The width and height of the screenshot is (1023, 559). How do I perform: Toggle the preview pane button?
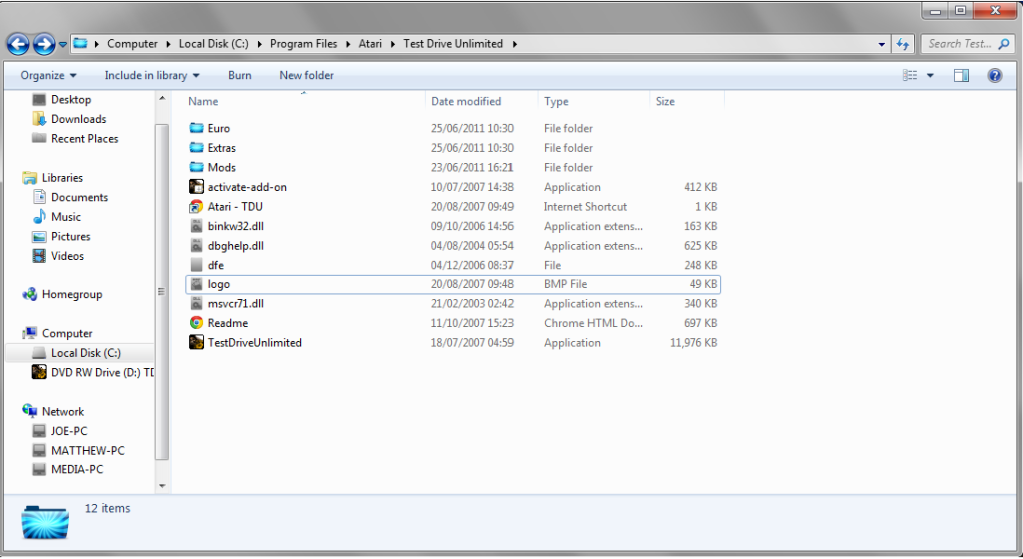pyautogui.click(x=961, y=75)
